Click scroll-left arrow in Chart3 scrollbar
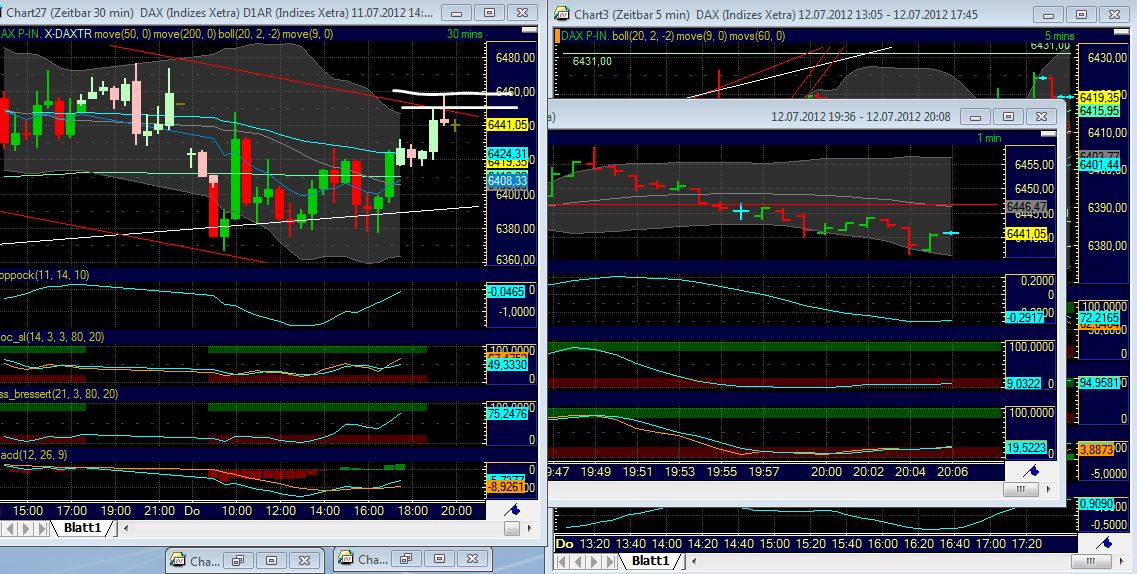 [x=694, y=561]
